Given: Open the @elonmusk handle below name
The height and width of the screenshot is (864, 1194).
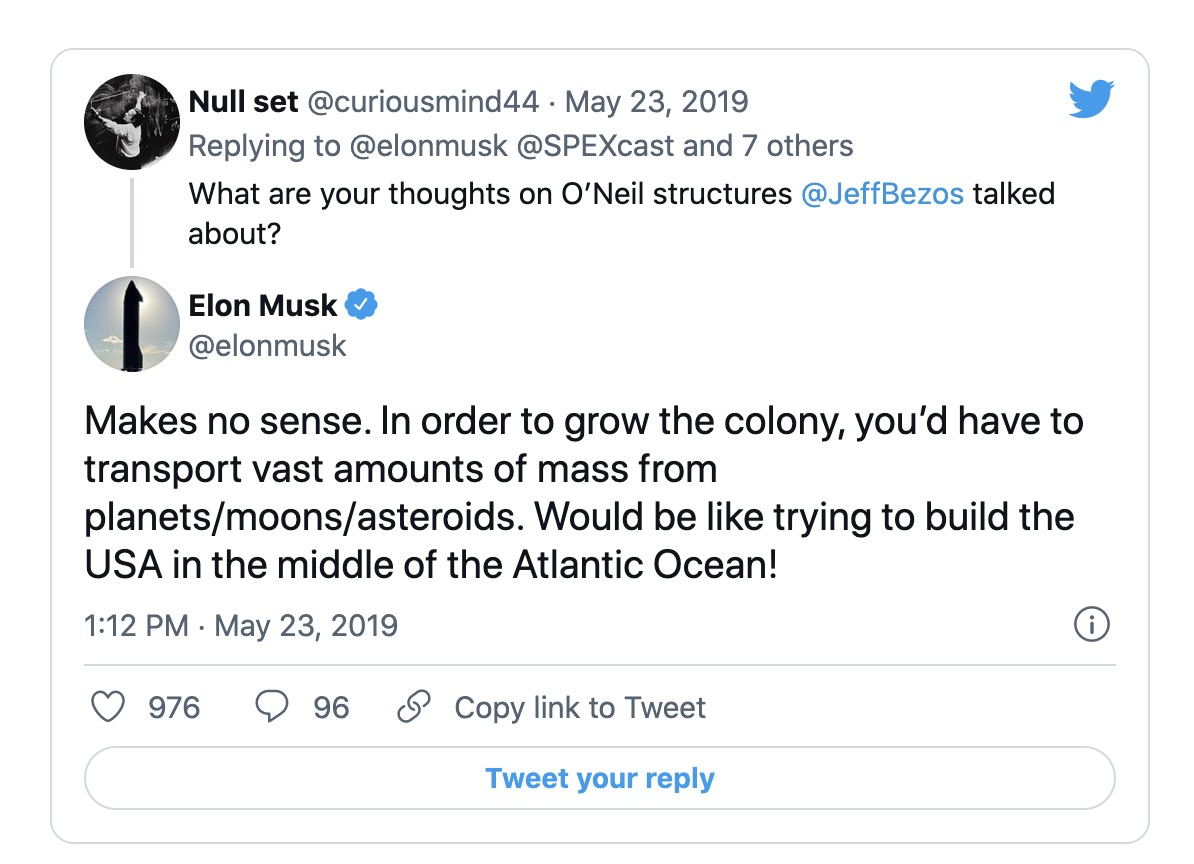Looking at the screenshot, I should tap(267, 346).
